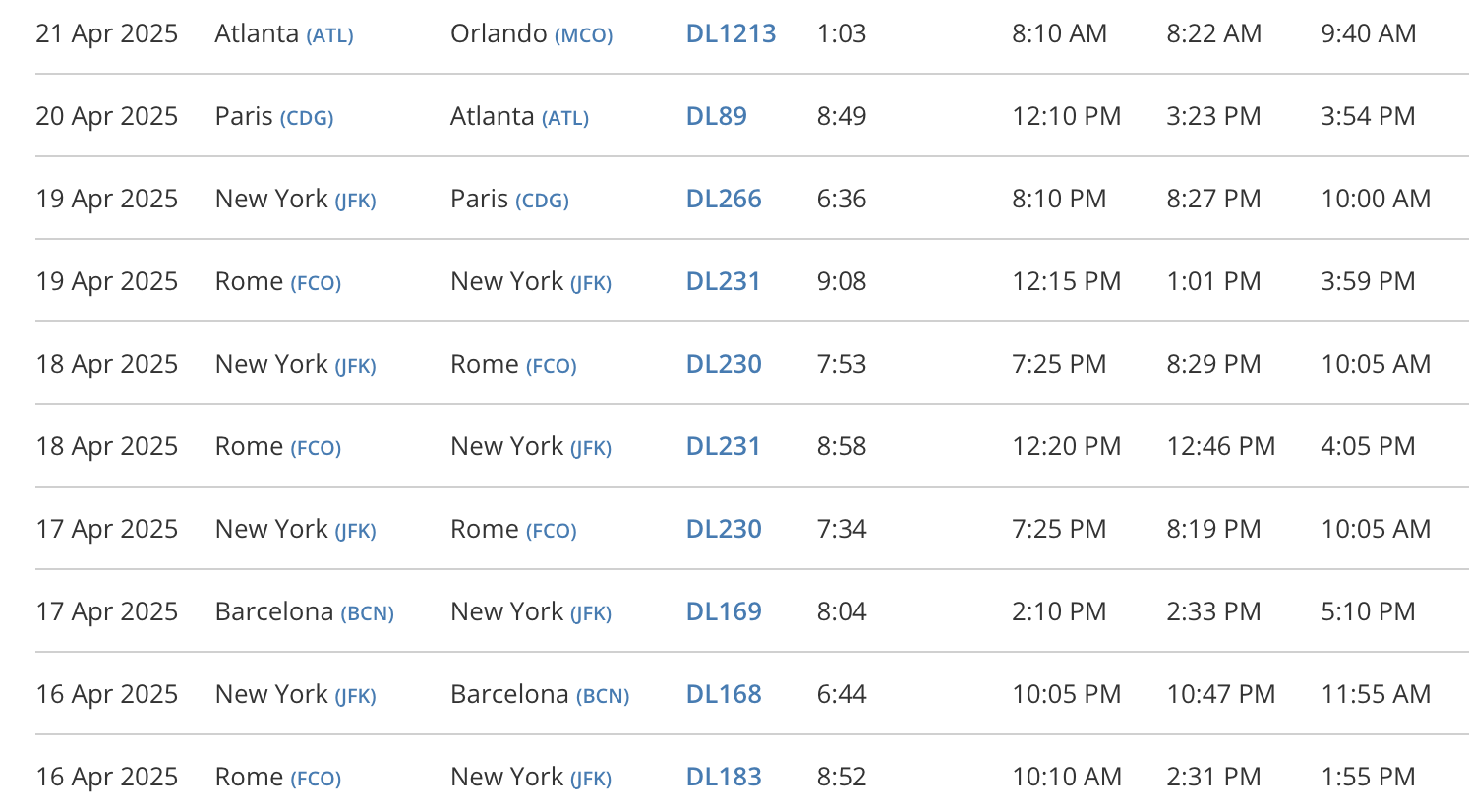The width and height of the screenshot is (1469, 812).
Task: Click ATL destination code on DL89 row
Action: coord(565,119)
